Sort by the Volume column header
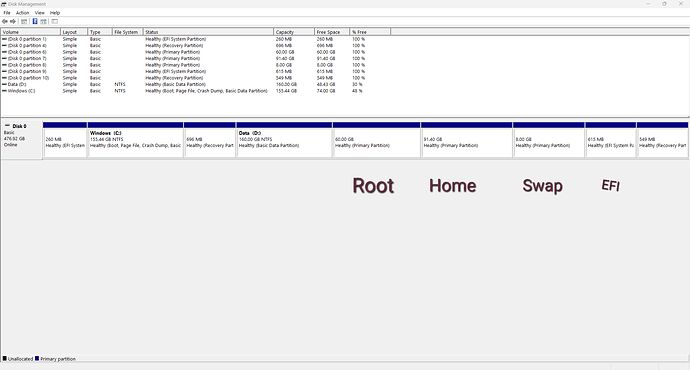 click(x=31, y=32)
